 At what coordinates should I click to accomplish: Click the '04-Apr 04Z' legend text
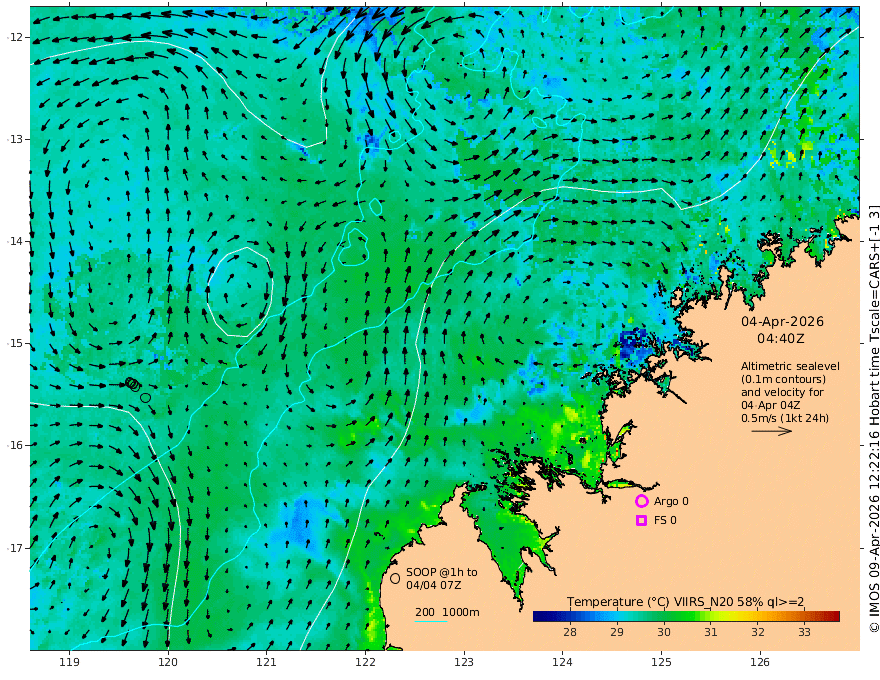pyautogui.click(x=770, y=405)
